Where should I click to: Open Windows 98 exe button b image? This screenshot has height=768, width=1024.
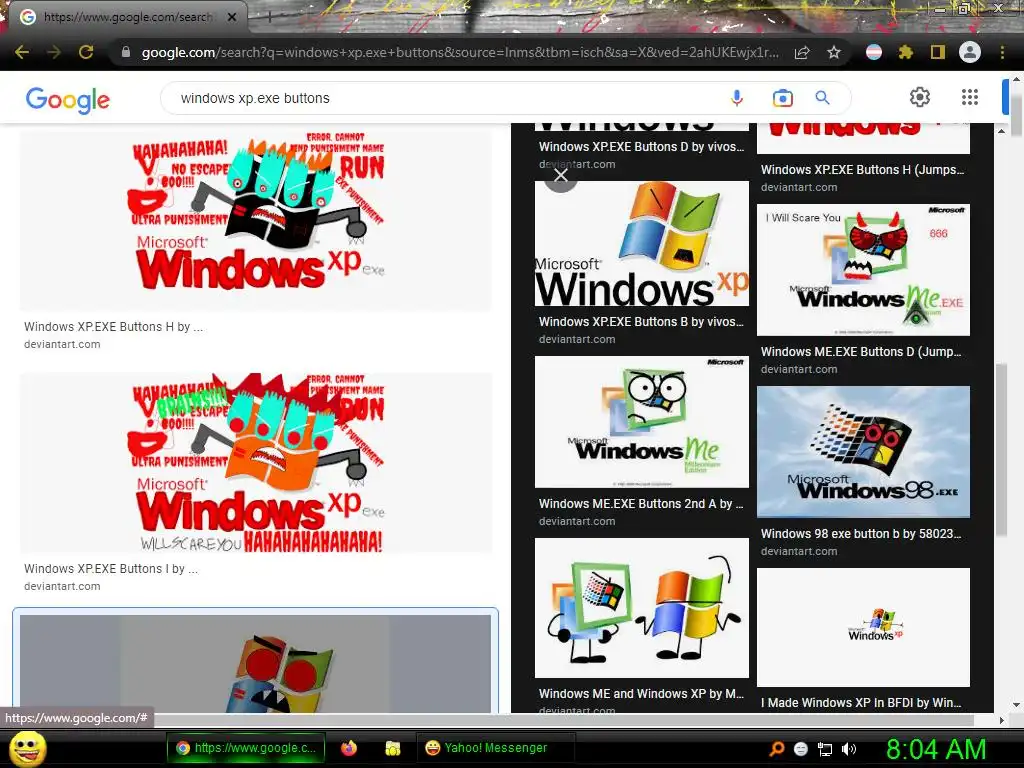click(863, 451)
